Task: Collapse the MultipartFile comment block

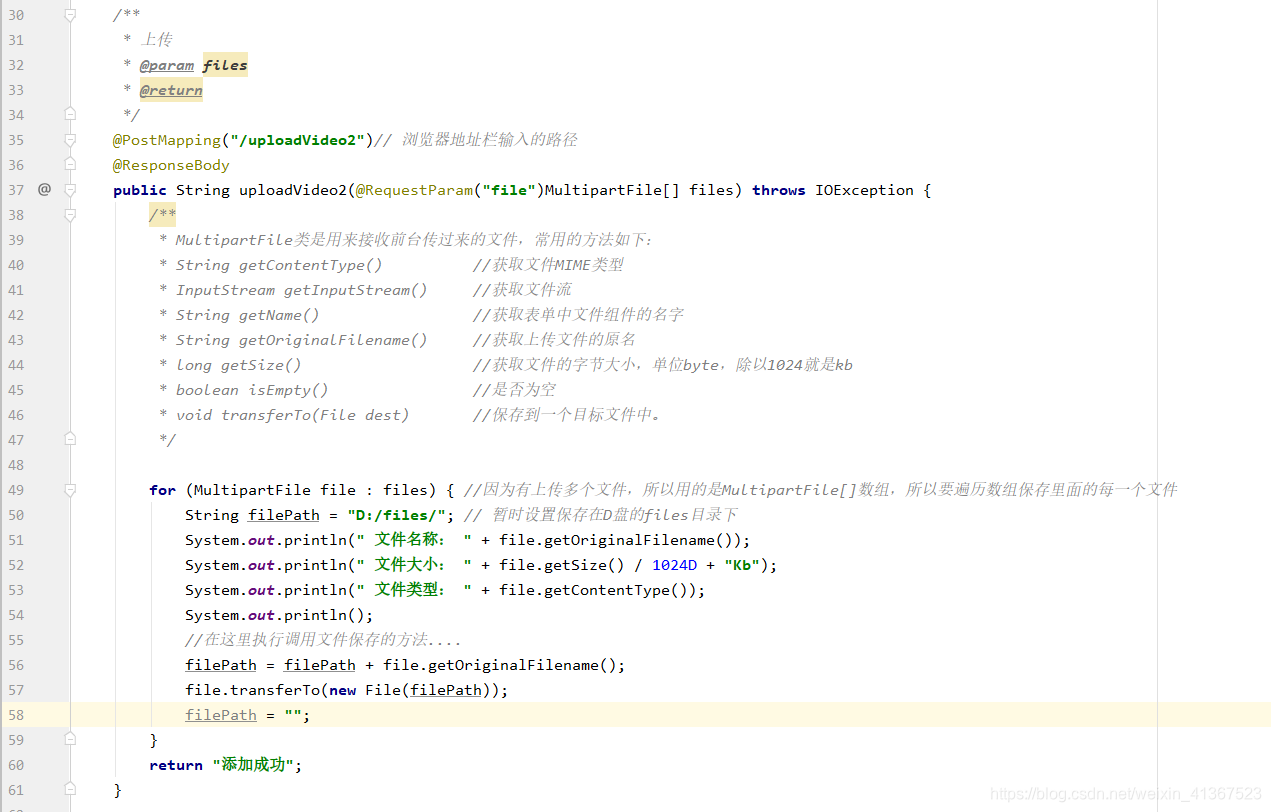Action: [69, 214]
